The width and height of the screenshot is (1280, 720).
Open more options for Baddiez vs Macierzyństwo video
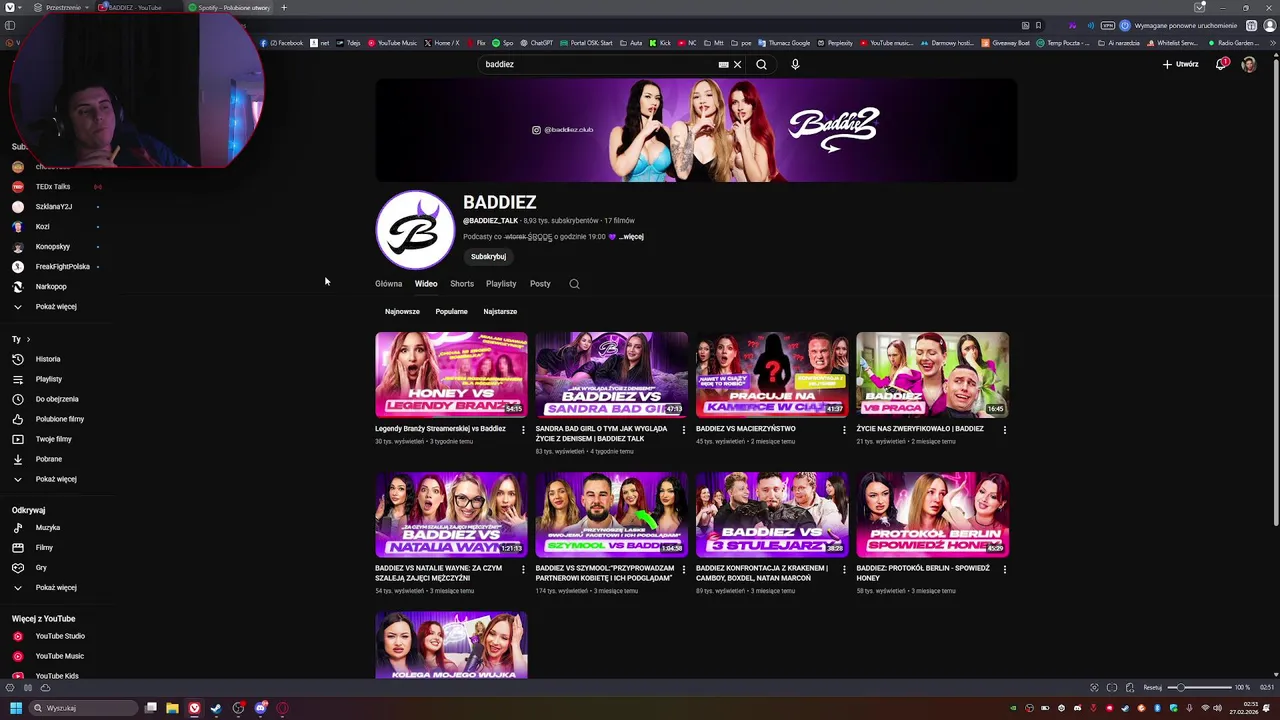pyautogui.click(x=844, y=430)
